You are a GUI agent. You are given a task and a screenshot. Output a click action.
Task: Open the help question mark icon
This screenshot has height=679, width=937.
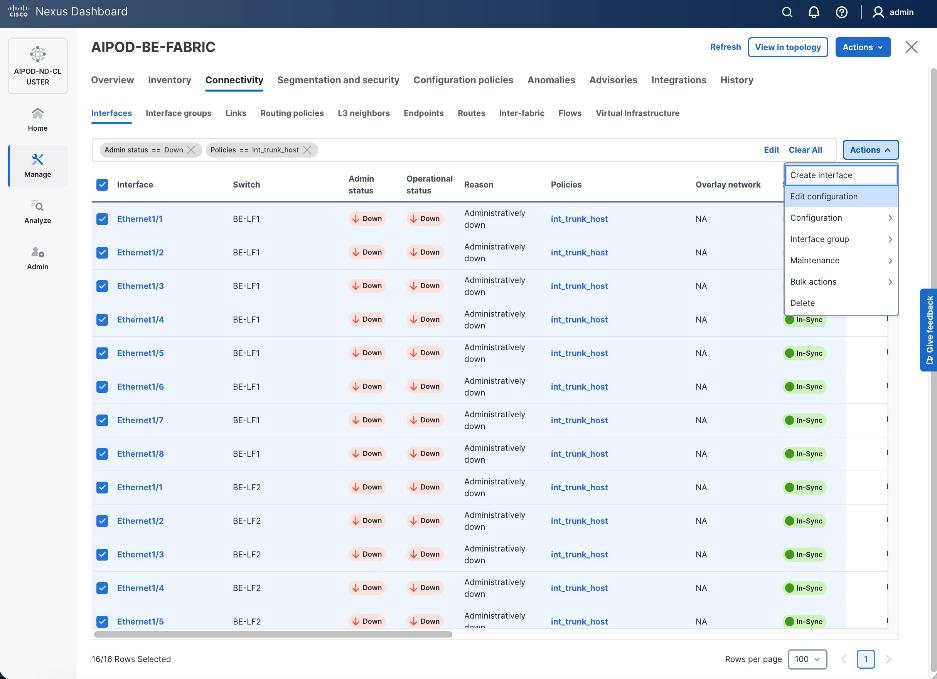coord(842,12)
